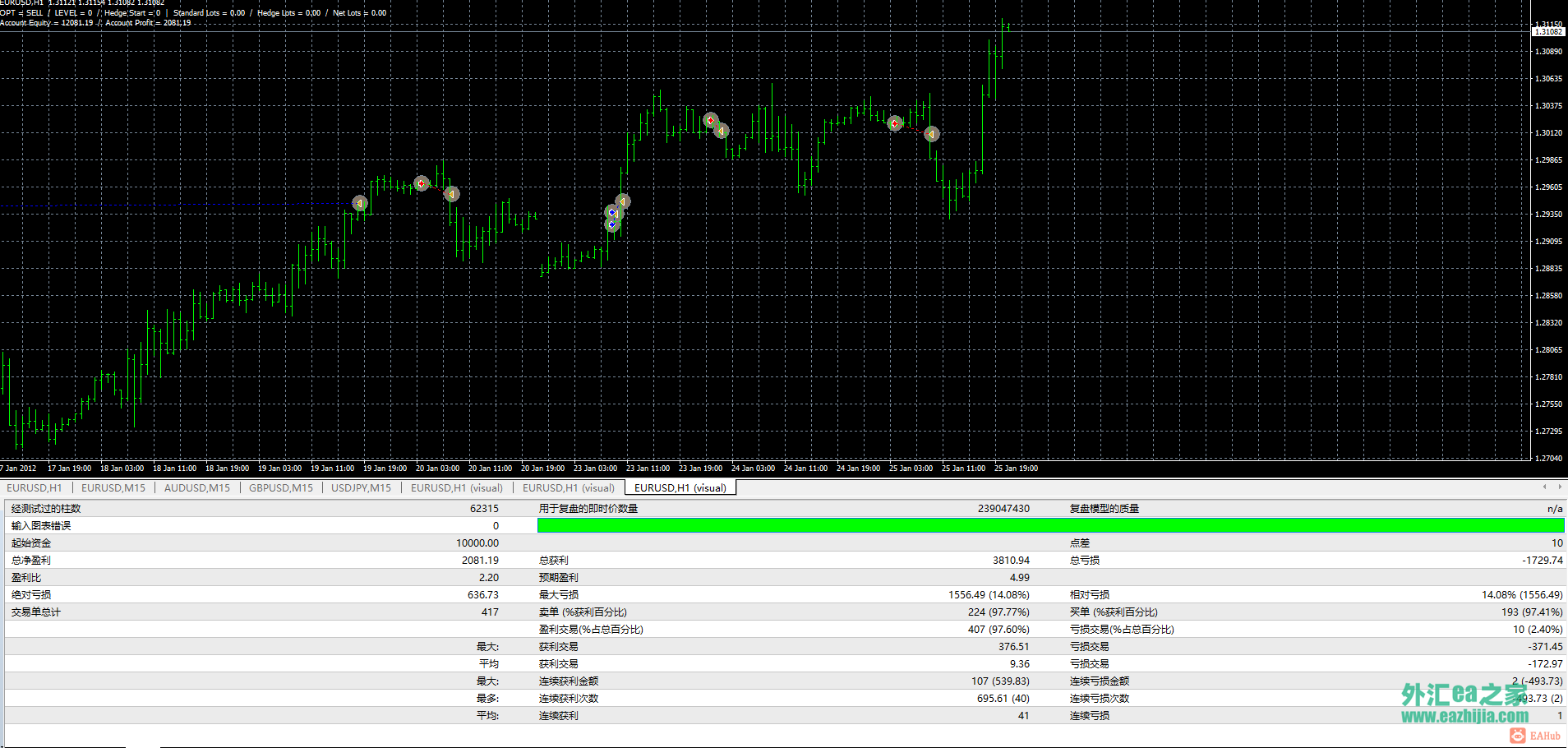Click the average consecutive wins value 41

[1023, 716]
